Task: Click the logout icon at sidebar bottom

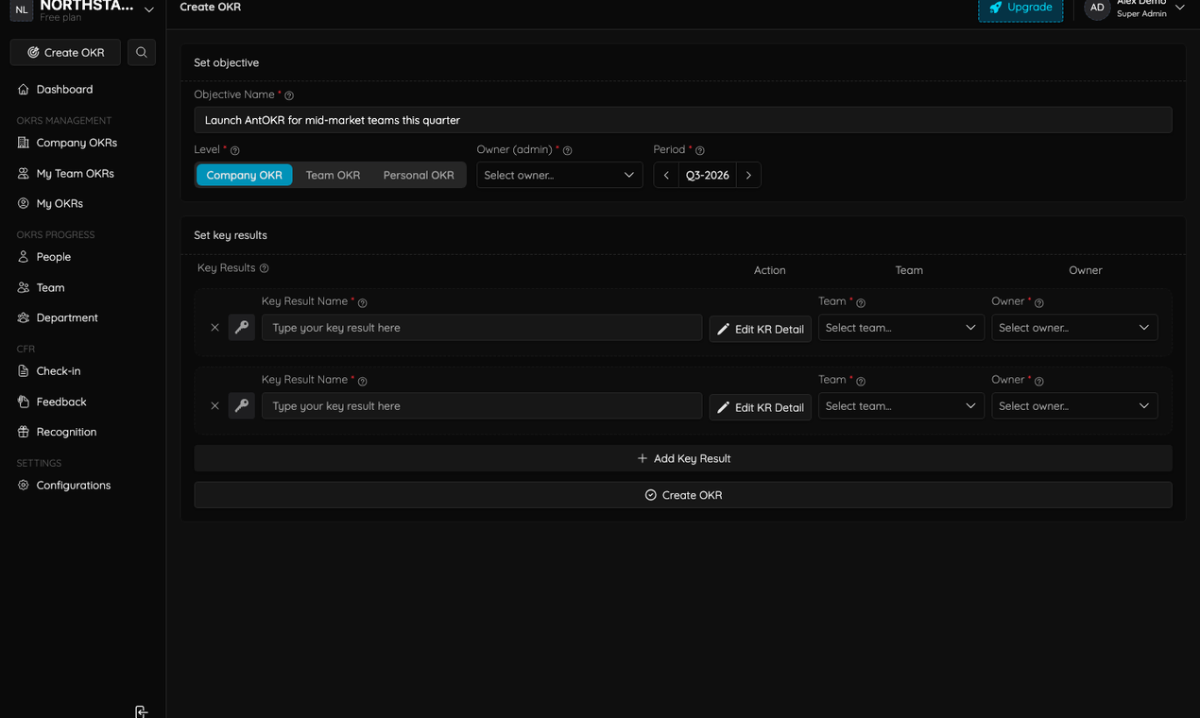Action: pos(141,711)
